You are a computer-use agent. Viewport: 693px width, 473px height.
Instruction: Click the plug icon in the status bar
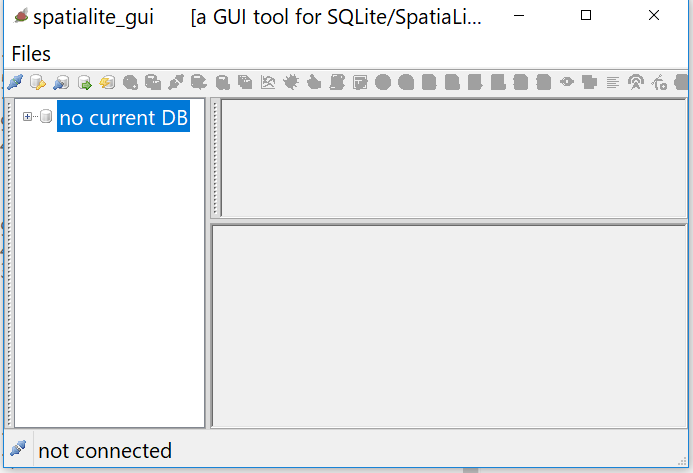click(x=18, y=449)
